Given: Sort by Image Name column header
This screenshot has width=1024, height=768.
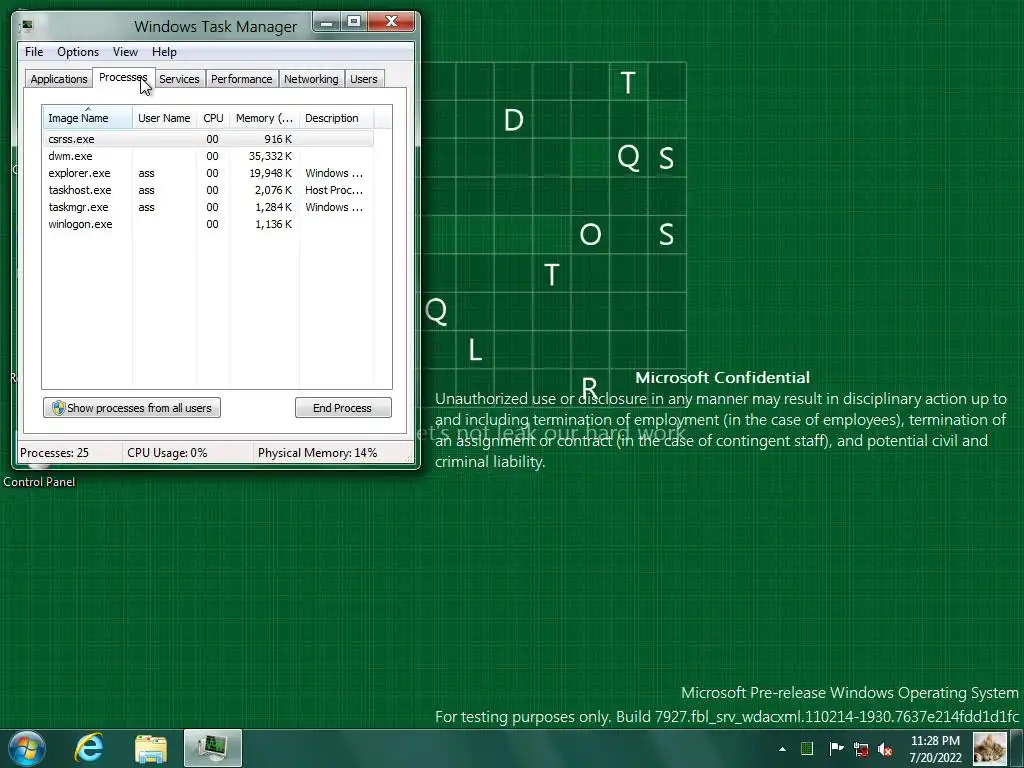Looking at the screenshot, I should (x=88, y=118).
